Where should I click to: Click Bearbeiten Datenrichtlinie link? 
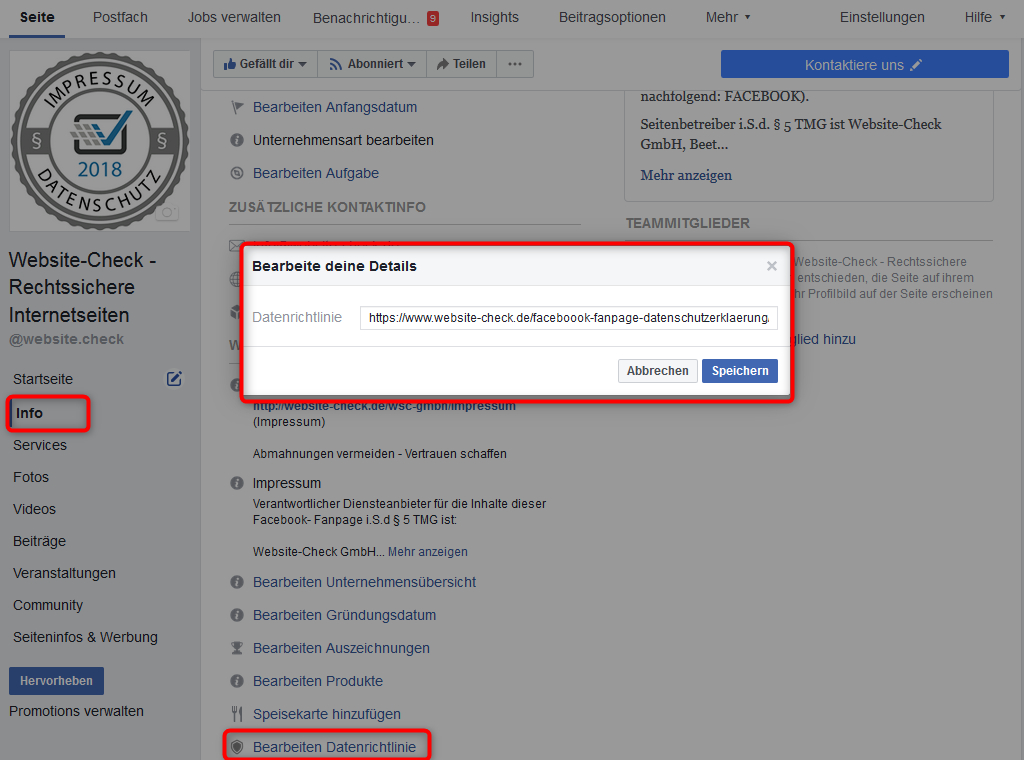tap(334, 747)
